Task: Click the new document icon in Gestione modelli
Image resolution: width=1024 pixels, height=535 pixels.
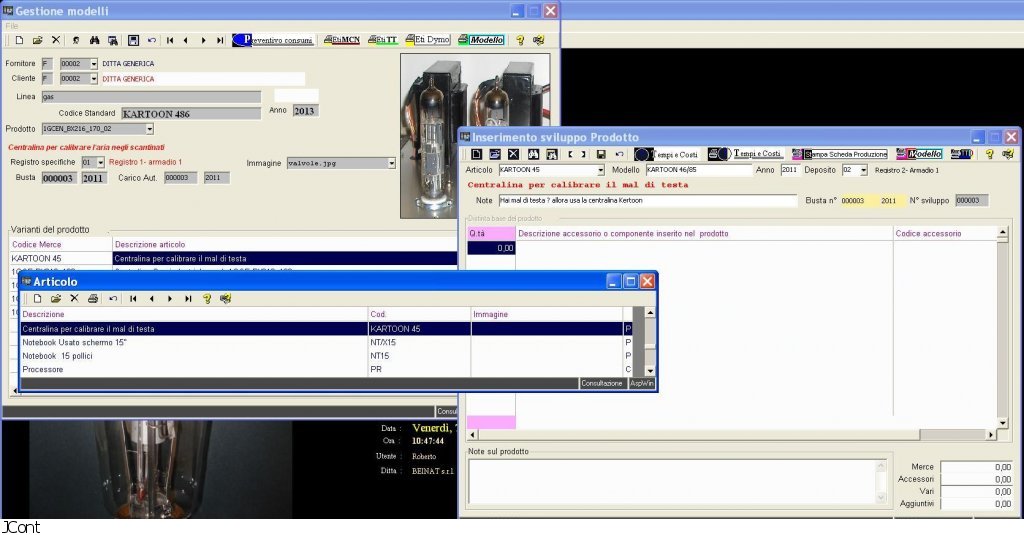Action: pyautogui.click(x=19, y=40)
